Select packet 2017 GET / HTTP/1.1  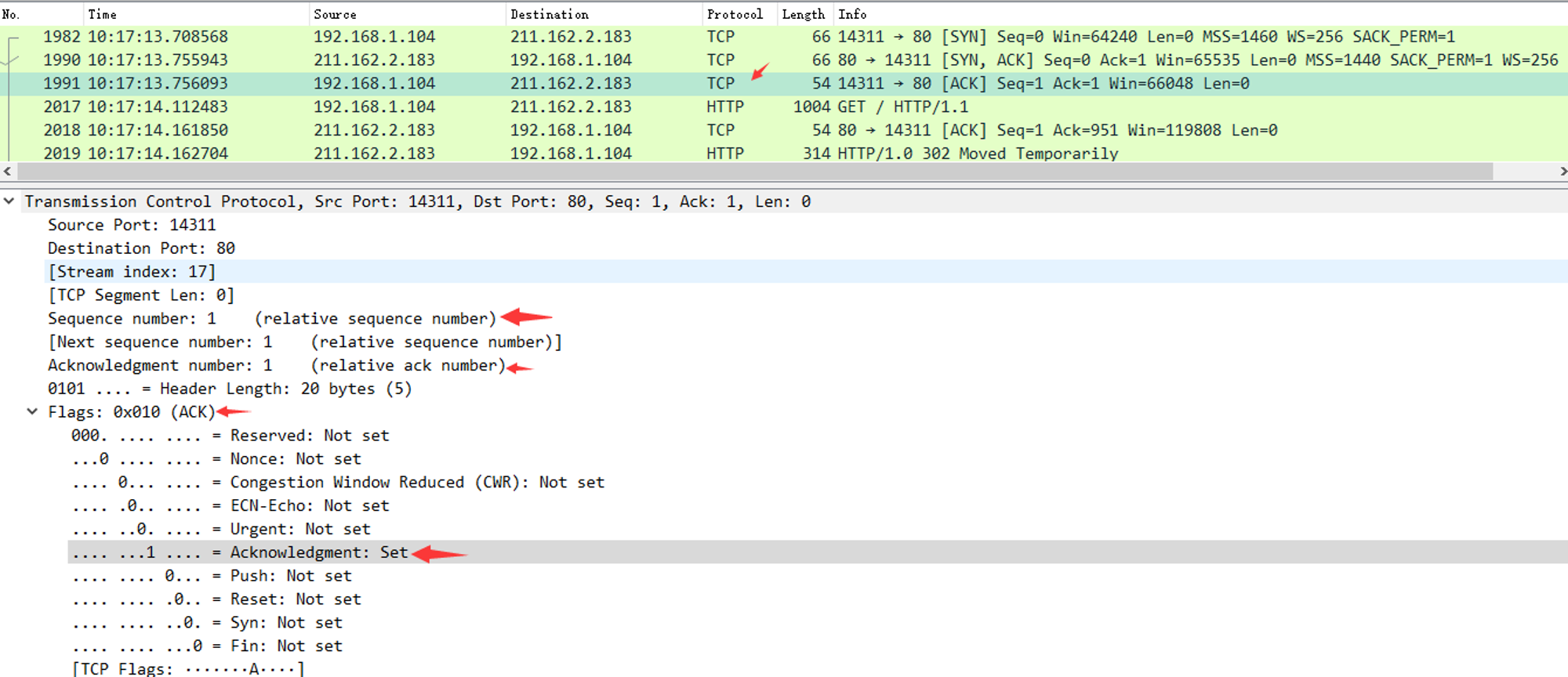point(784,107)
